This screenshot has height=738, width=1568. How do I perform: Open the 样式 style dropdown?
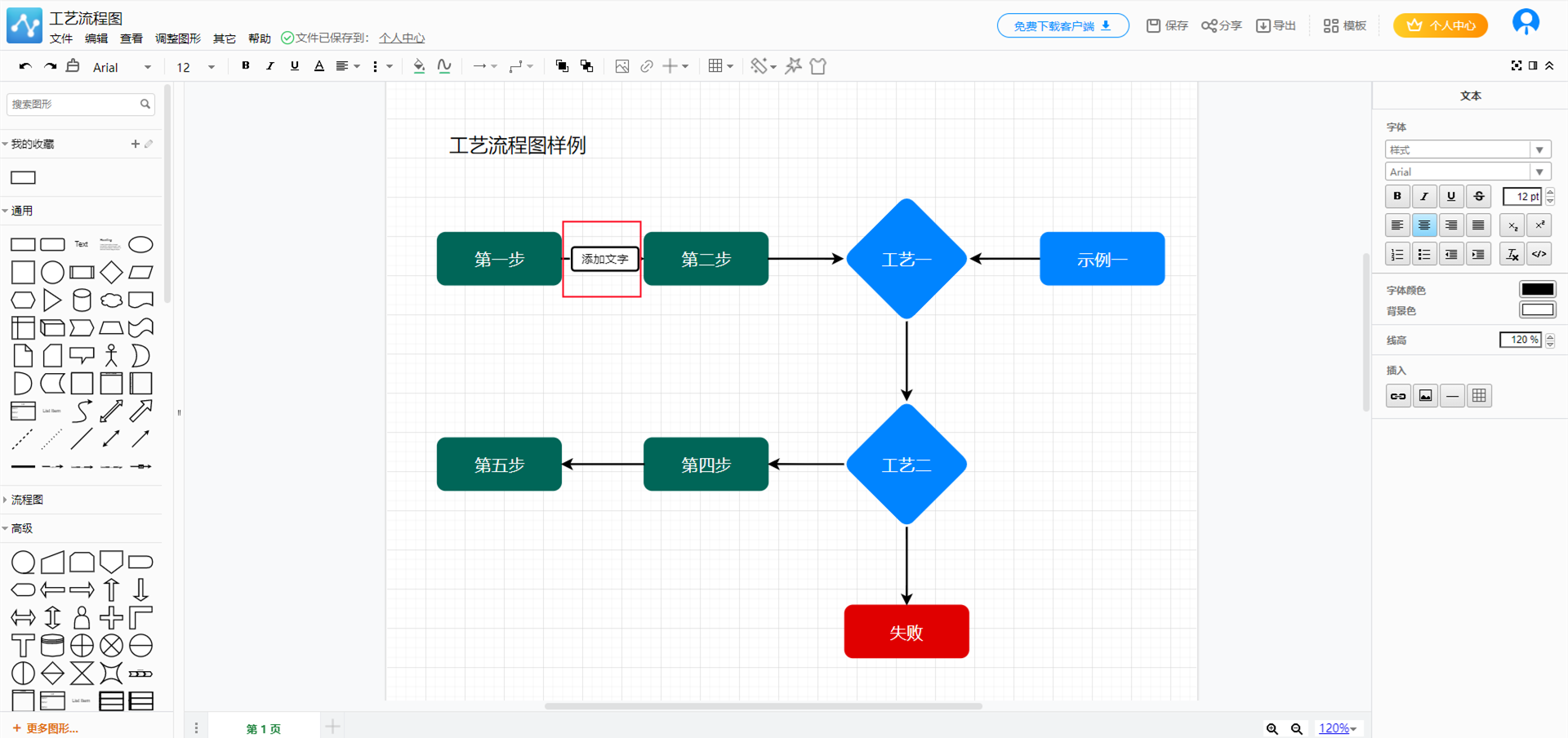tap(1467, 149)
